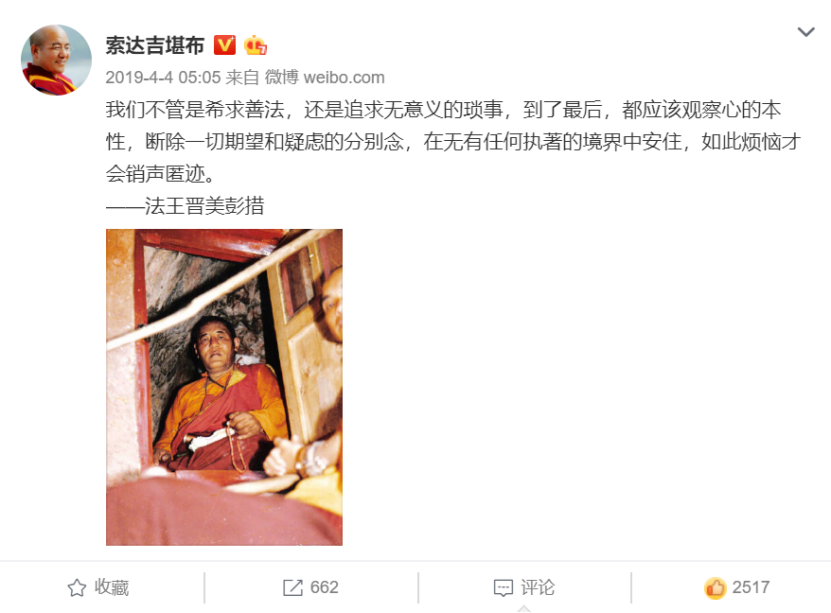The width and height of the screenshot is (831, 613).
Task: Click the star favorite icon
Action: [x=77, y=588]
